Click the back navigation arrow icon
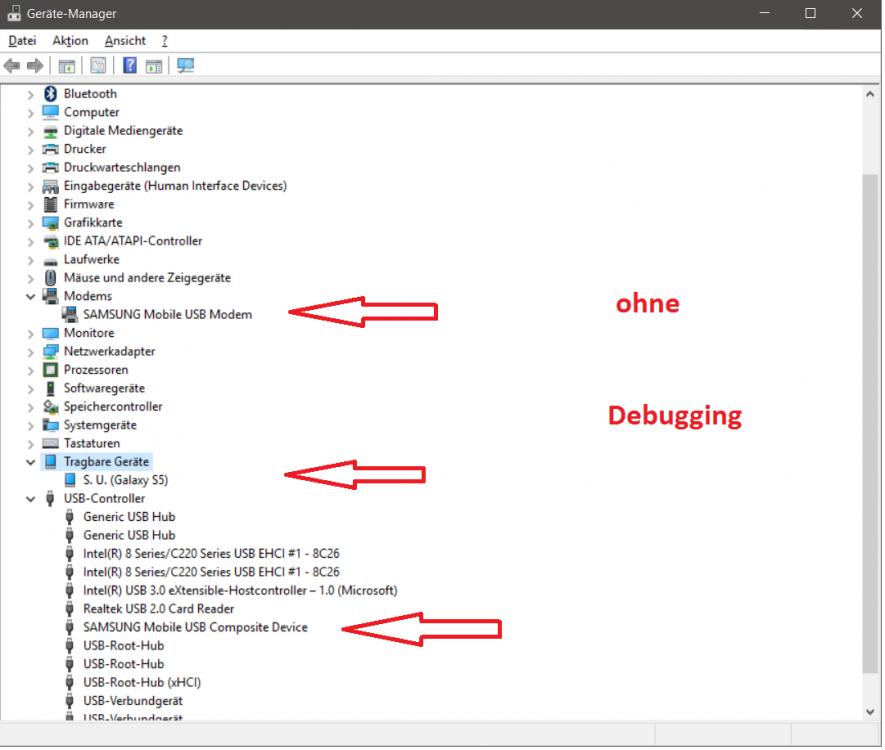Screen dimensions: 885x750 (12, 65)
